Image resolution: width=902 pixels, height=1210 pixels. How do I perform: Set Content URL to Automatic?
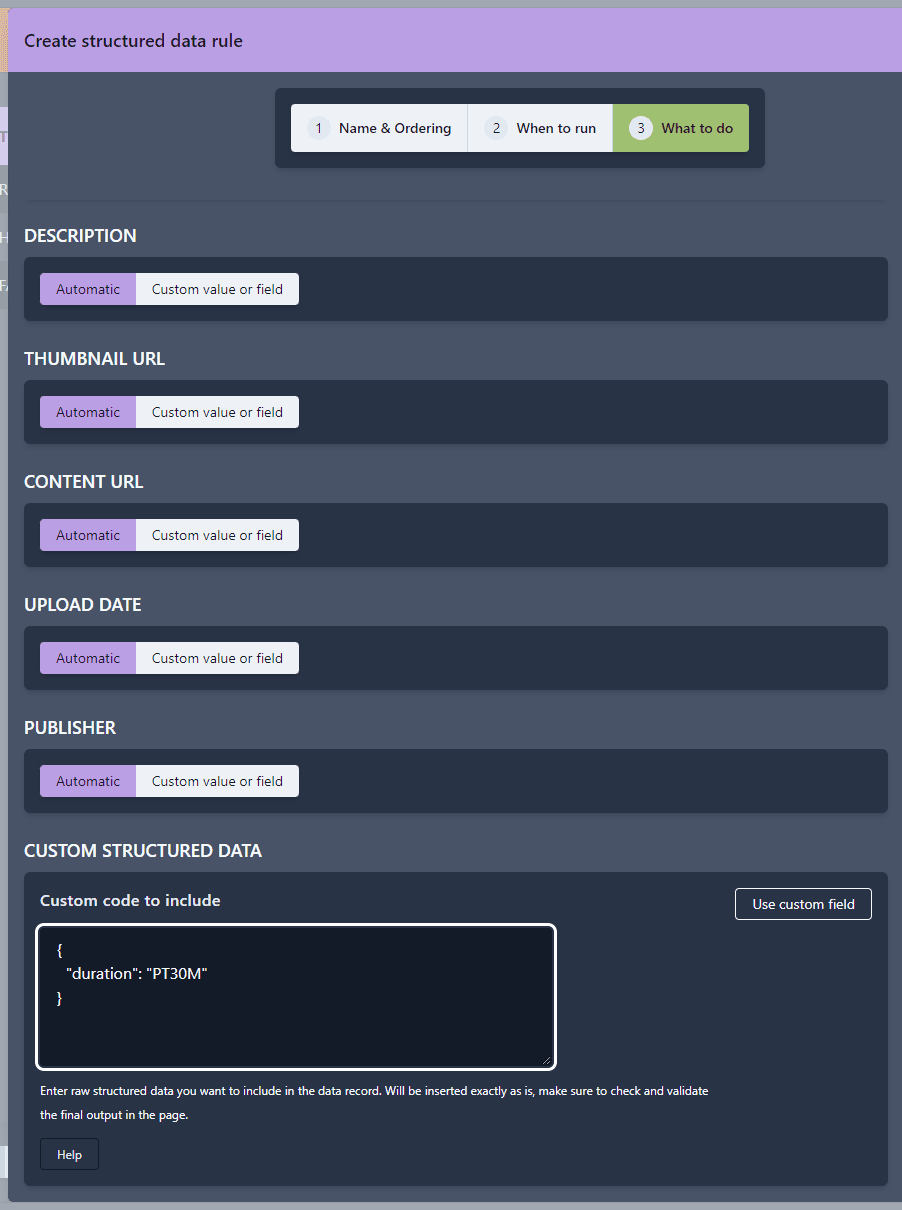click(x=88, y=535)
